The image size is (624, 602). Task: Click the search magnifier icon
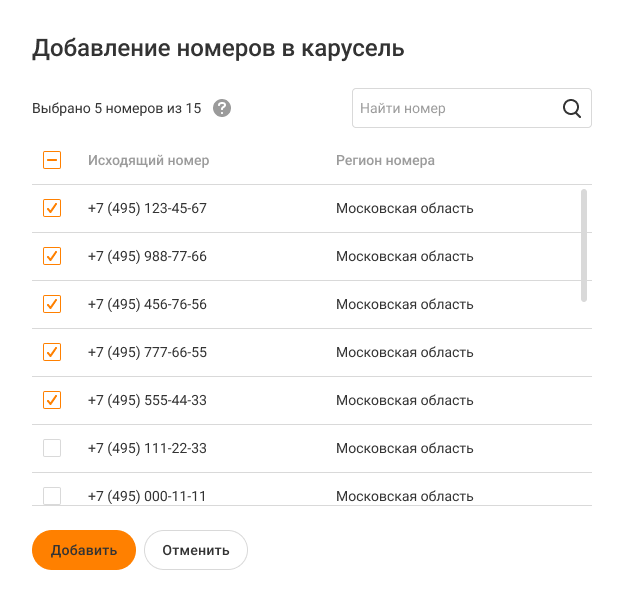tap(572, 108)
